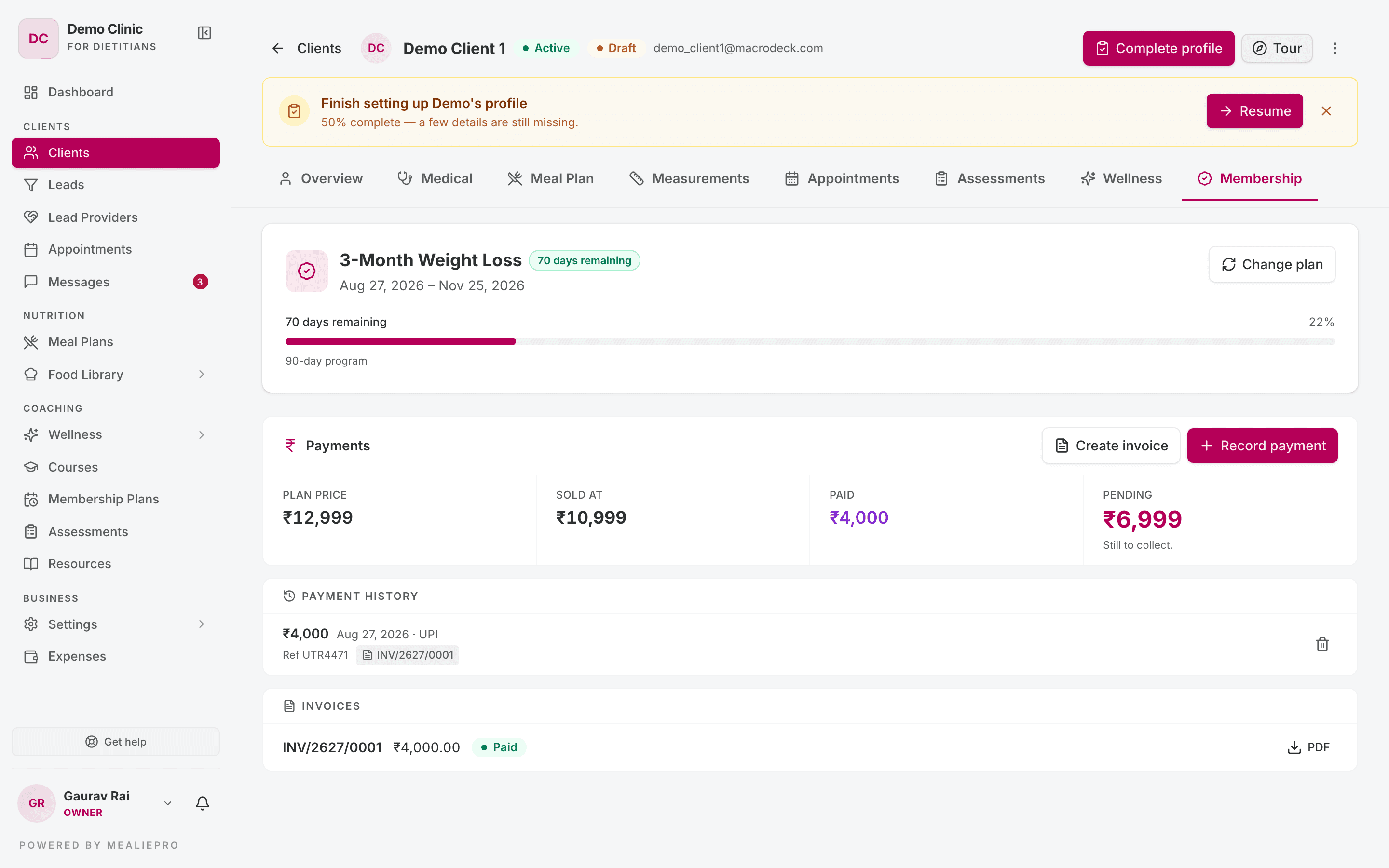Switch to the Meal Plan tab
This screenshot has height=868, width=1389.
coord(551,178)
